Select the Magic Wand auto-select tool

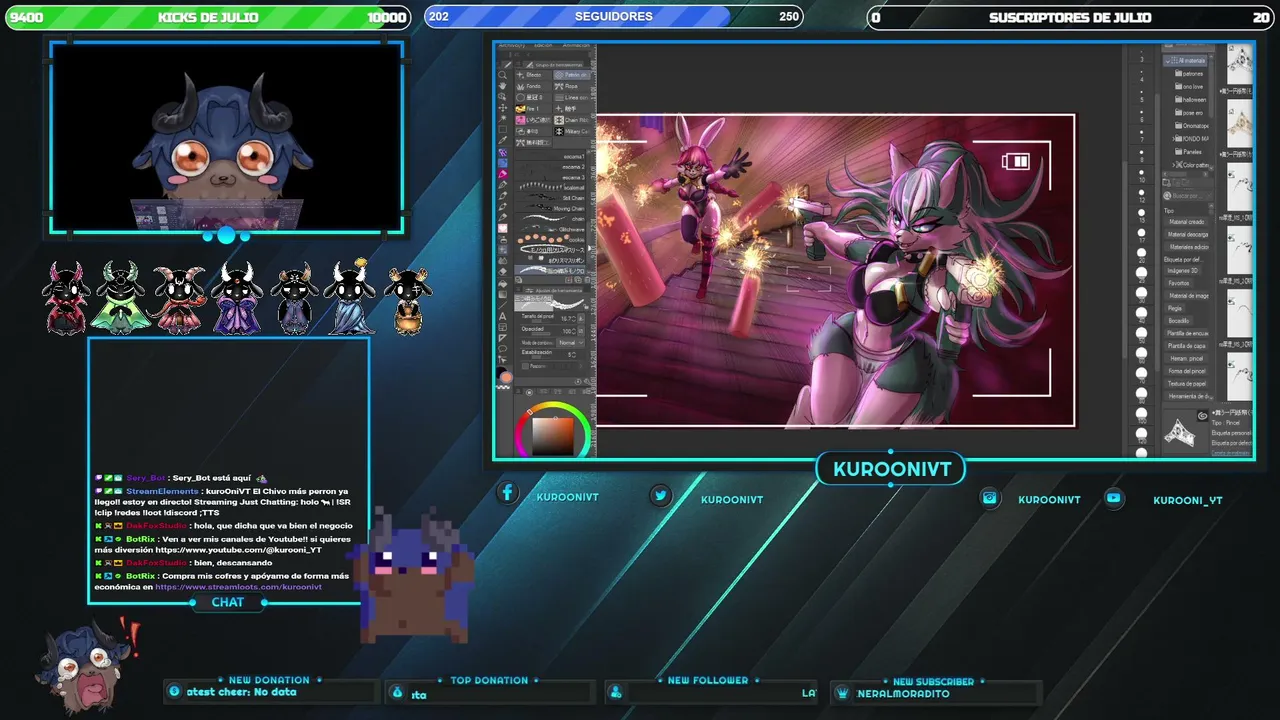(503, 119)
